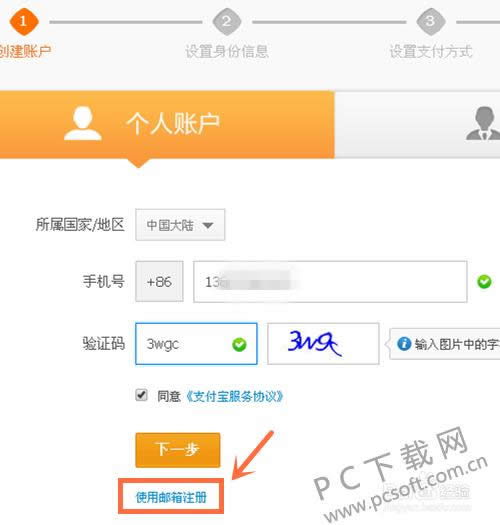This screenshot has width=500, height=525.
Task: Click the white personal account avatar icon
Action: (82, 123)
